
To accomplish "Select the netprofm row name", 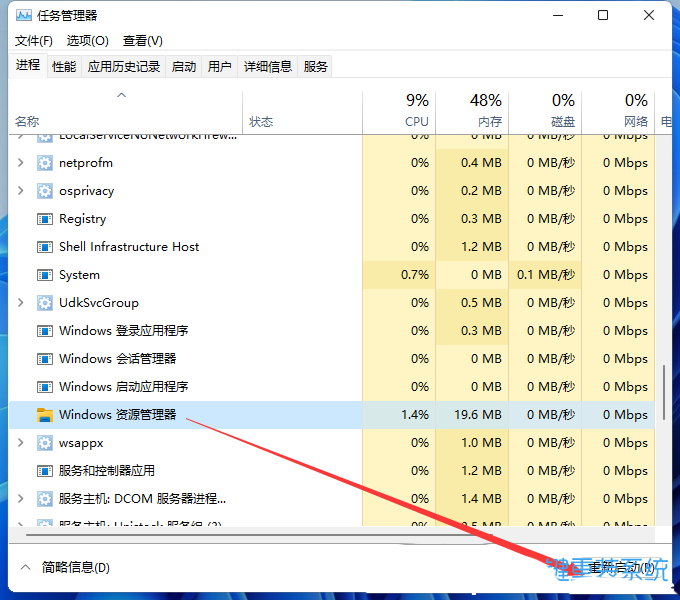I will [x=86, y=163].
